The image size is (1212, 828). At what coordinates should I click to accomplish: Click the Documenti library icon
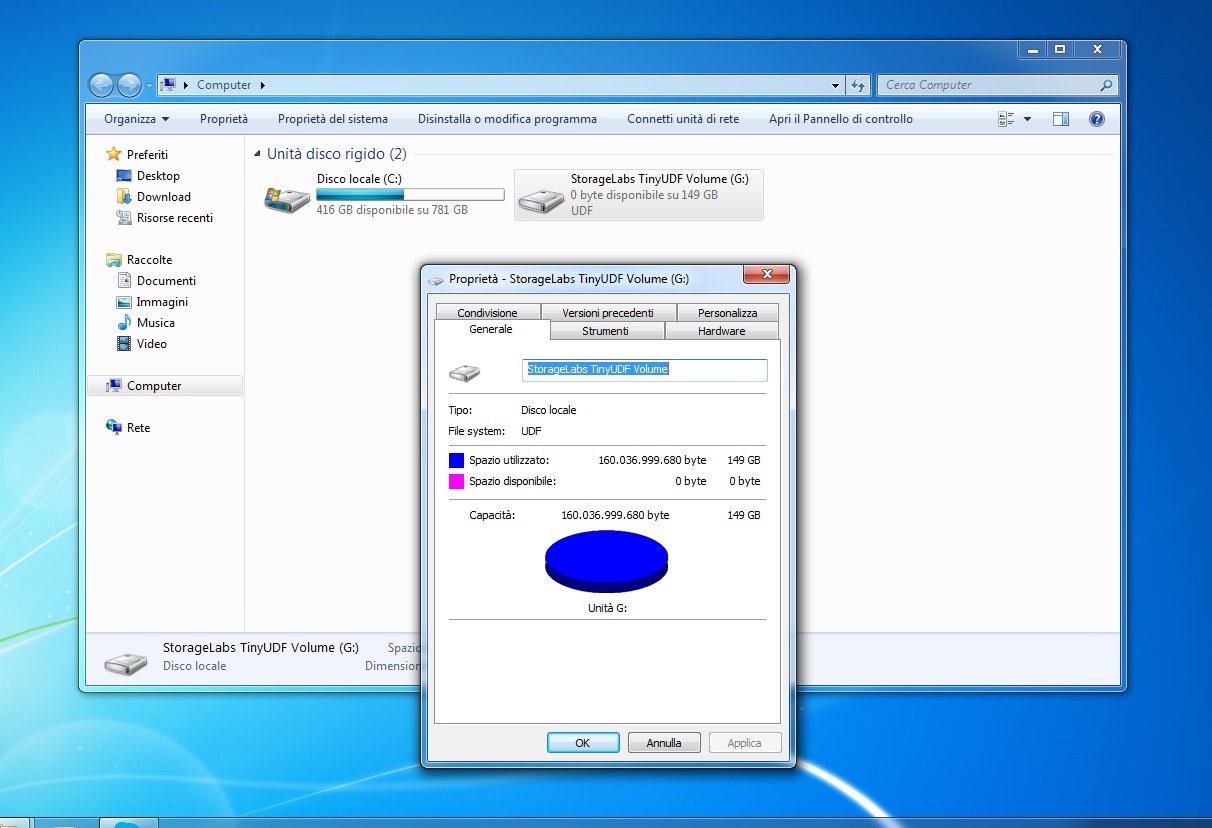[124, 281]
